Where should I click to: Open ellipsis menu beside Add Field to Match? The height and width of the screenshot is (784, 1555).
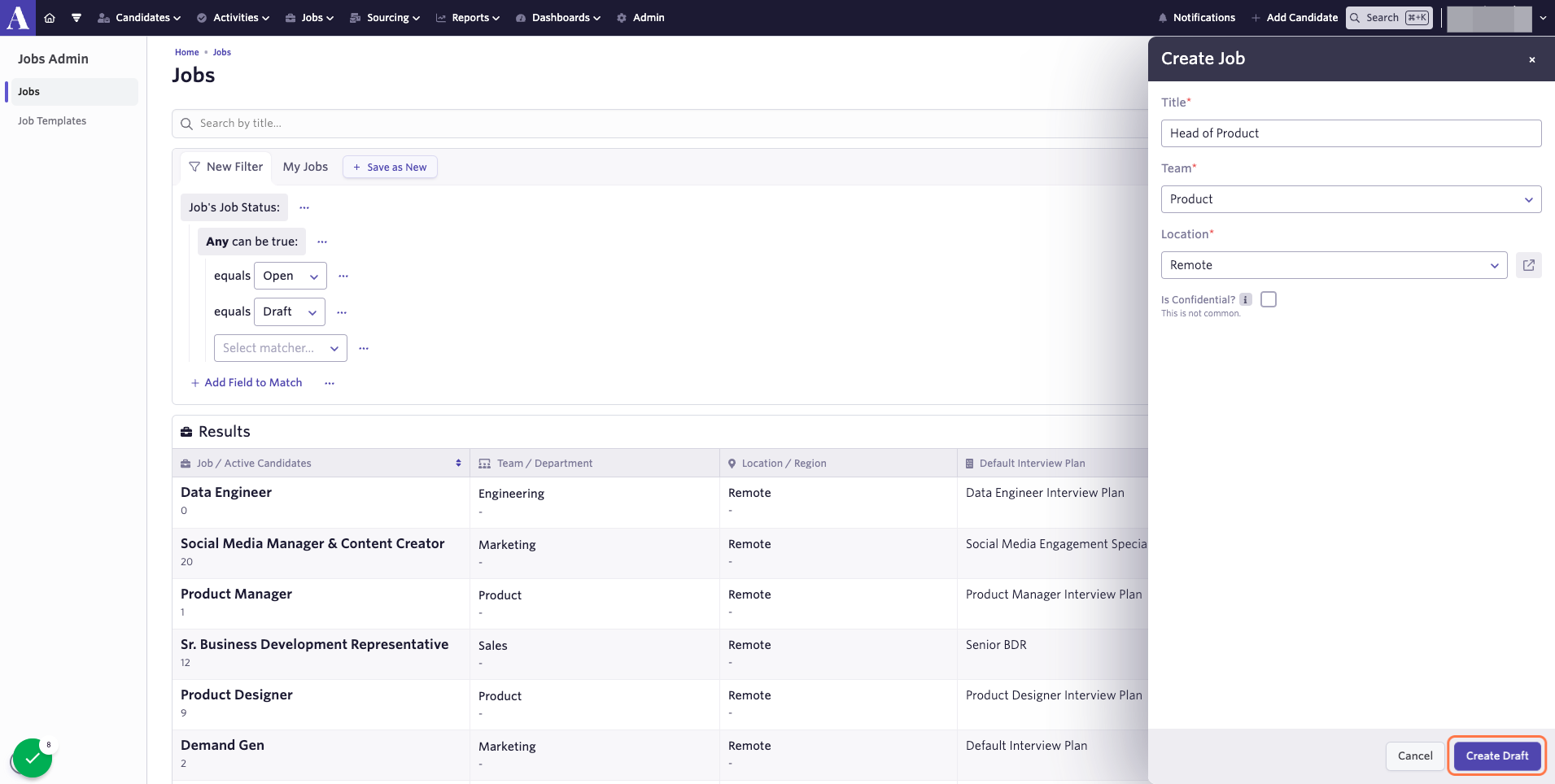(330, 383)
